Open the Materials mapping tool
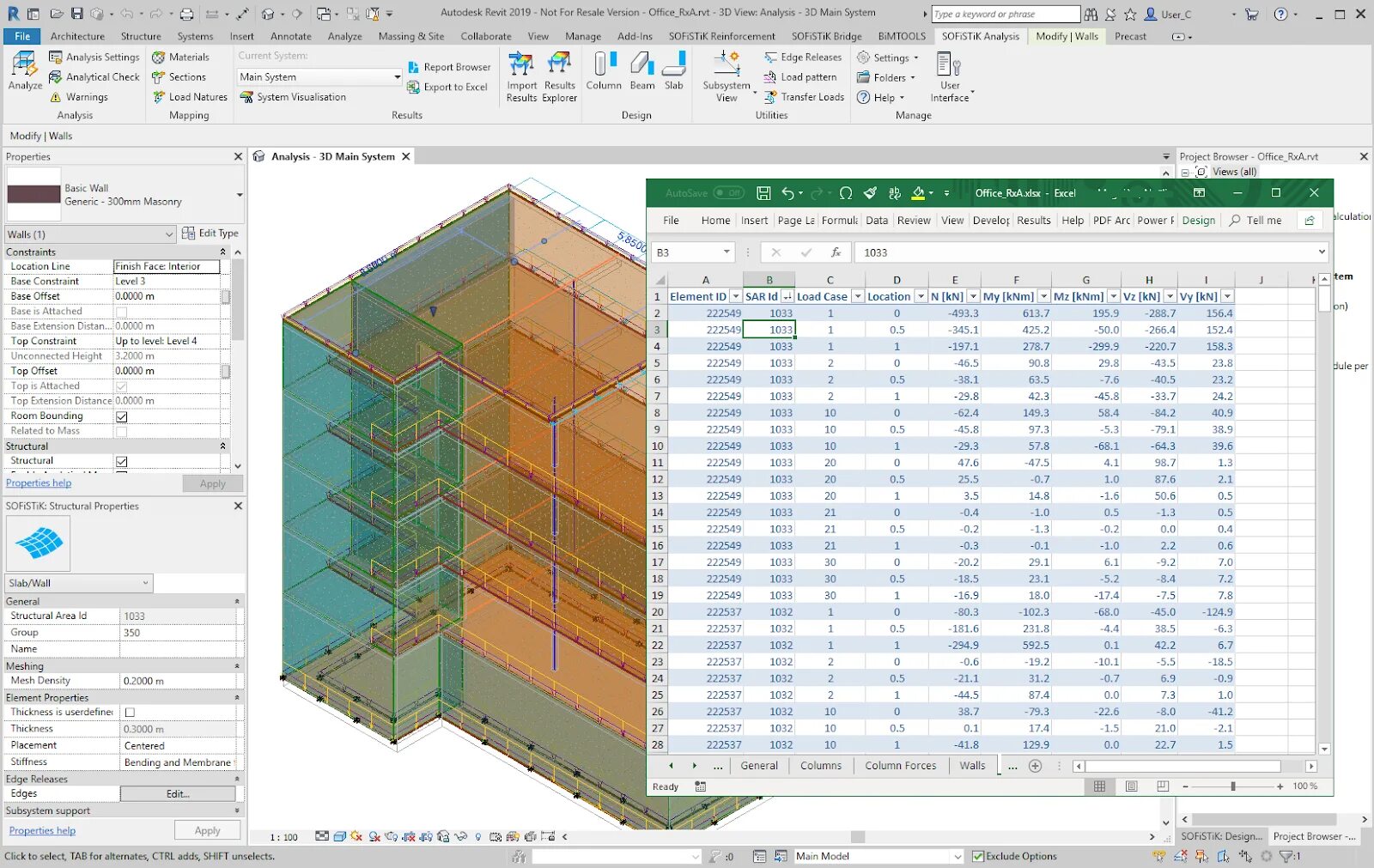 pyautogui.click(x=180, y=57)
